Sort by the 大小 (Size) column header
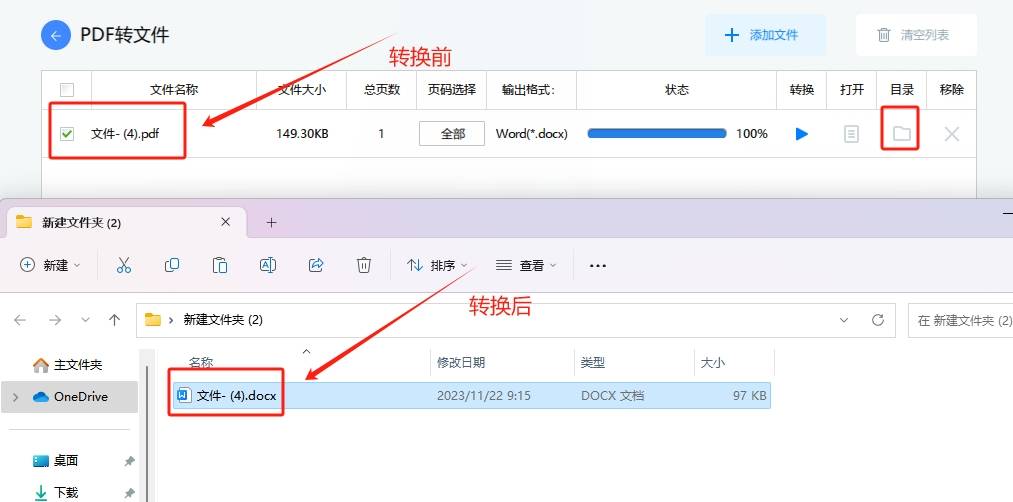 (x=713, y=363)
